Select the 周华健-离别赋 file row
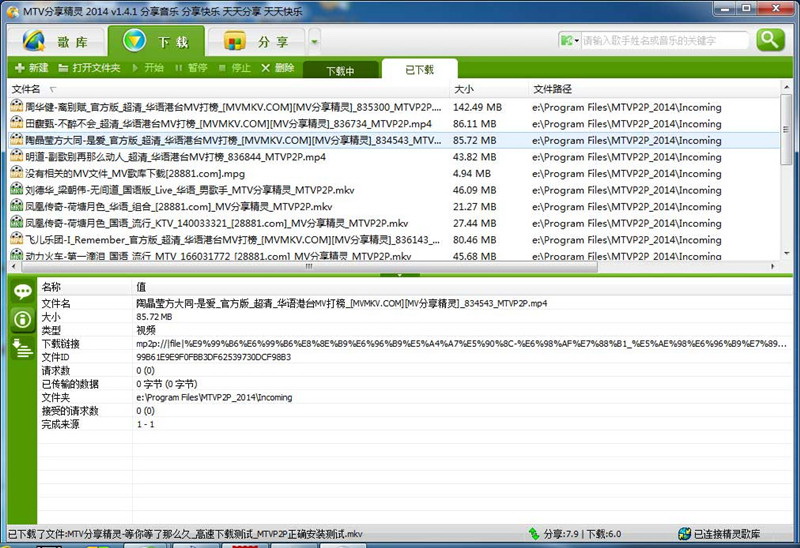The height and width of the screenshot is (548, 800). pos(394,107)
